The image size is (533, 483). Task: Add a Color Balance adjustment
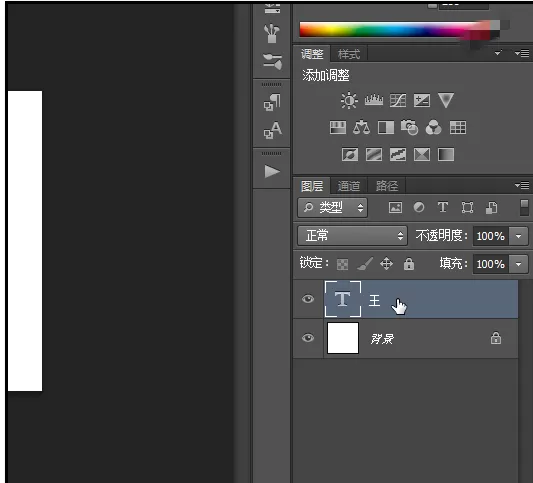(x=361, y=127)
